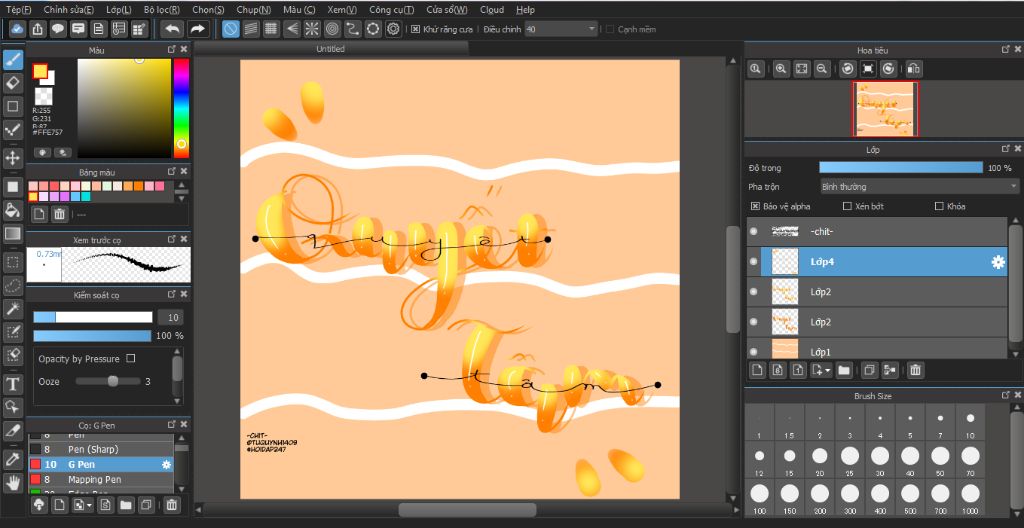1024x528 pixels.
Task: Flip the canvas view horizontally in Navigator
Action: tap(914, 69)
